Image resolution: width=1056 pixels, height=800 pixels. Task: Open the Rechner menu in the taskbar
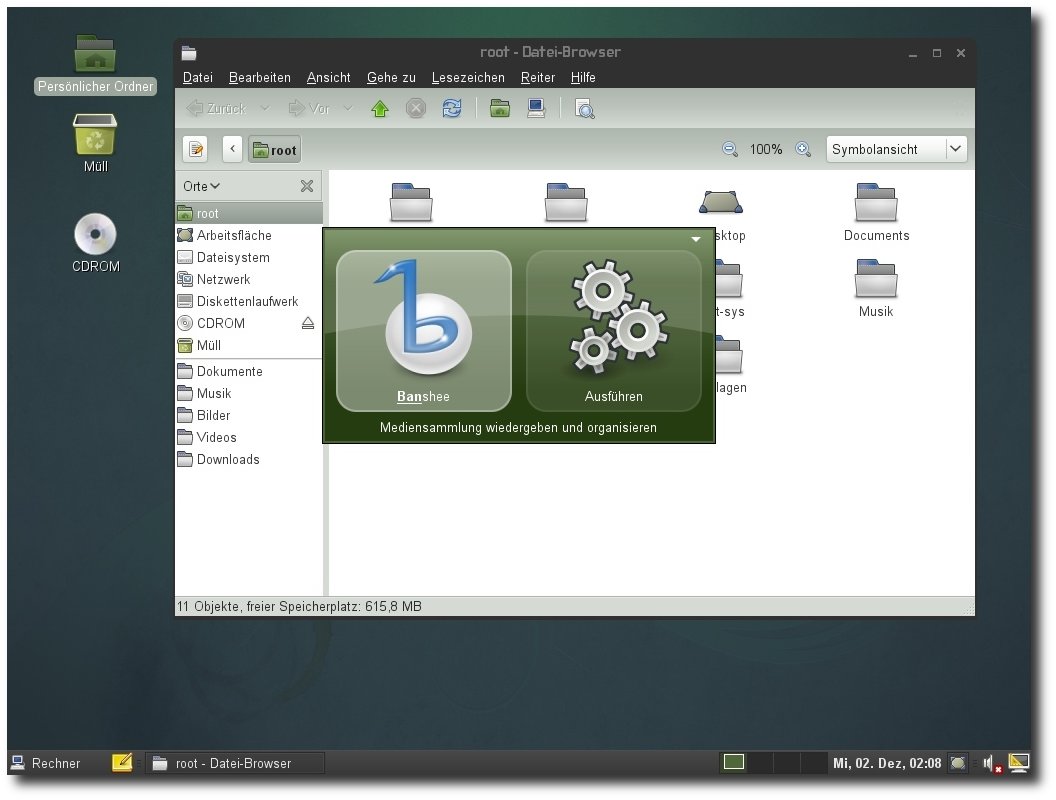coord(46,763)
